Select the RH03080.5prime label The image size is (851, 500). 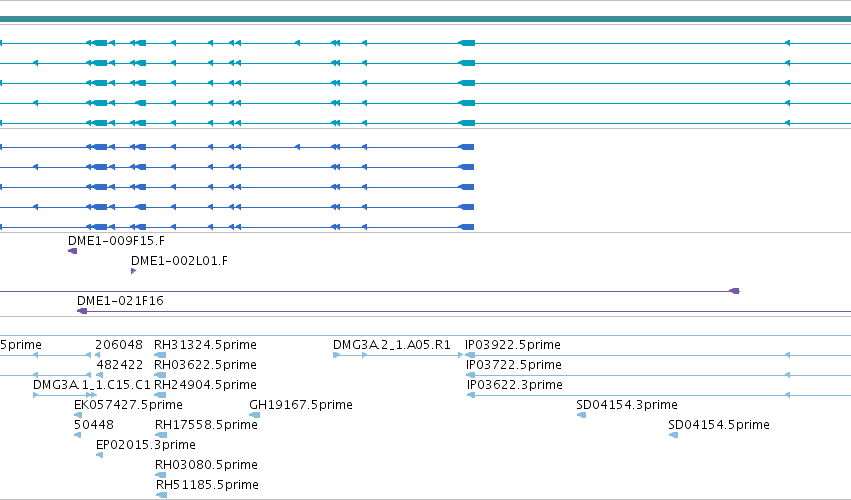pyautogui.click(x=206, y=465)
